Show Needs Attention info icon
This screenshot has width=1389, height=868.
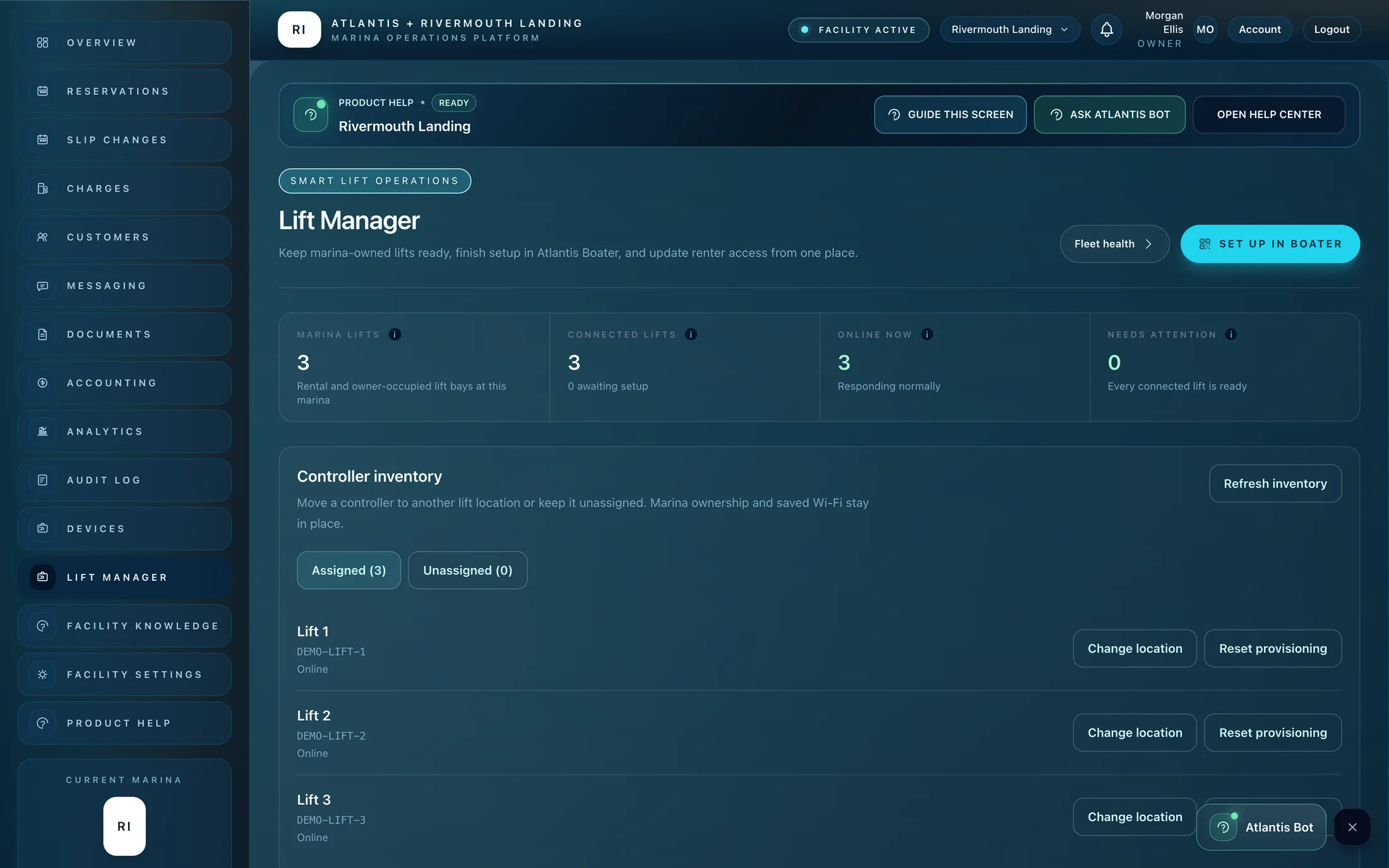click(x=1231, y=334)
